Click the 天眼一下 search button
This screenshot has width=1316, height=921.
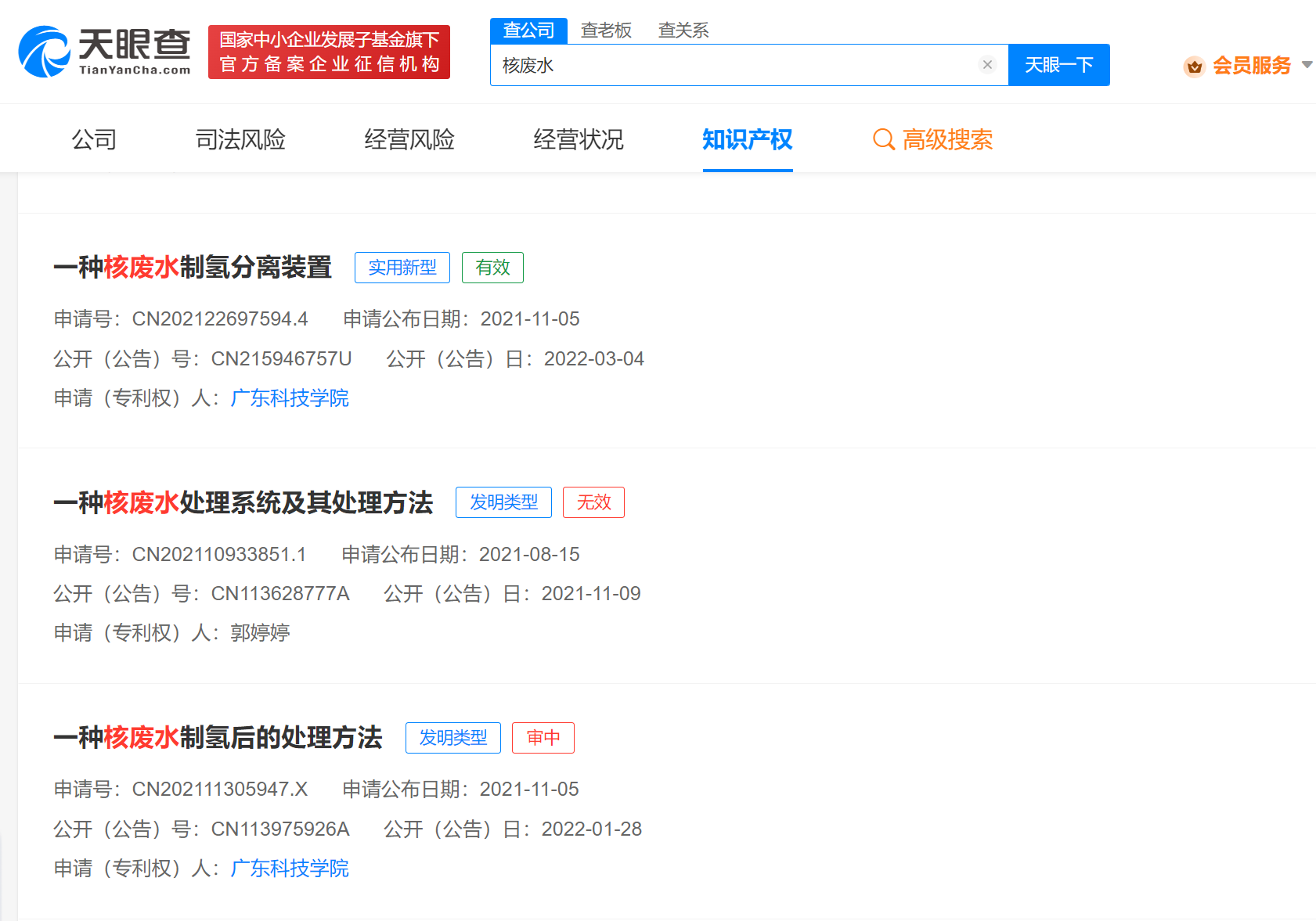[1058, 64]
